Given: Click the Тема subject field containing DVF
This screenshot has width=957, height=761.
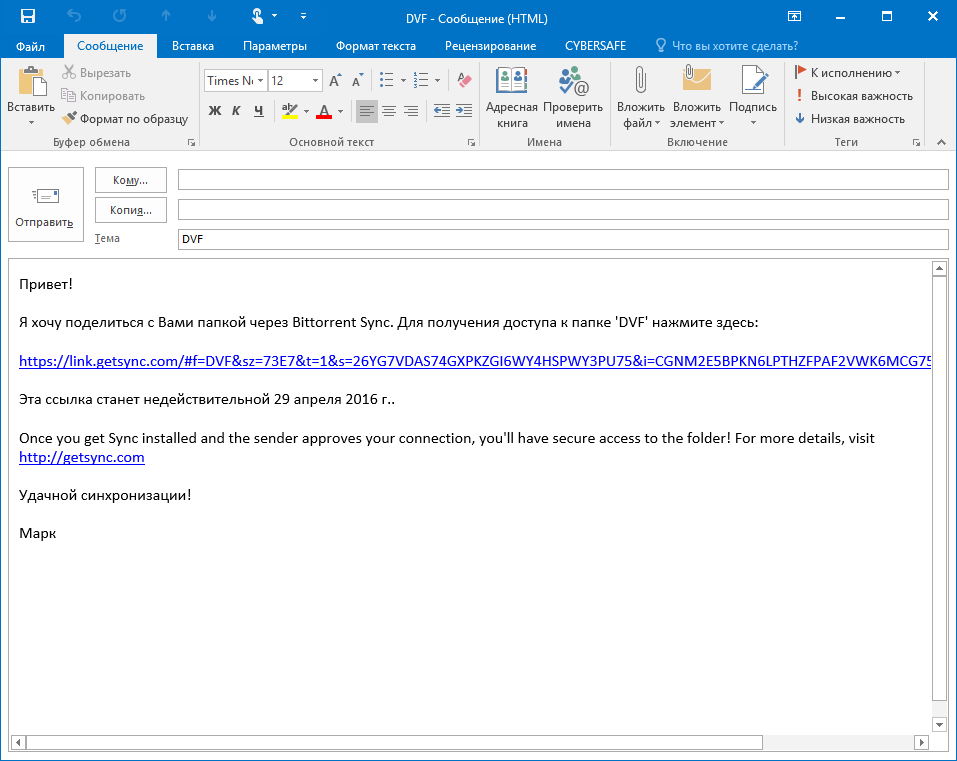Looking at the screenshot, I should [562, 240].
